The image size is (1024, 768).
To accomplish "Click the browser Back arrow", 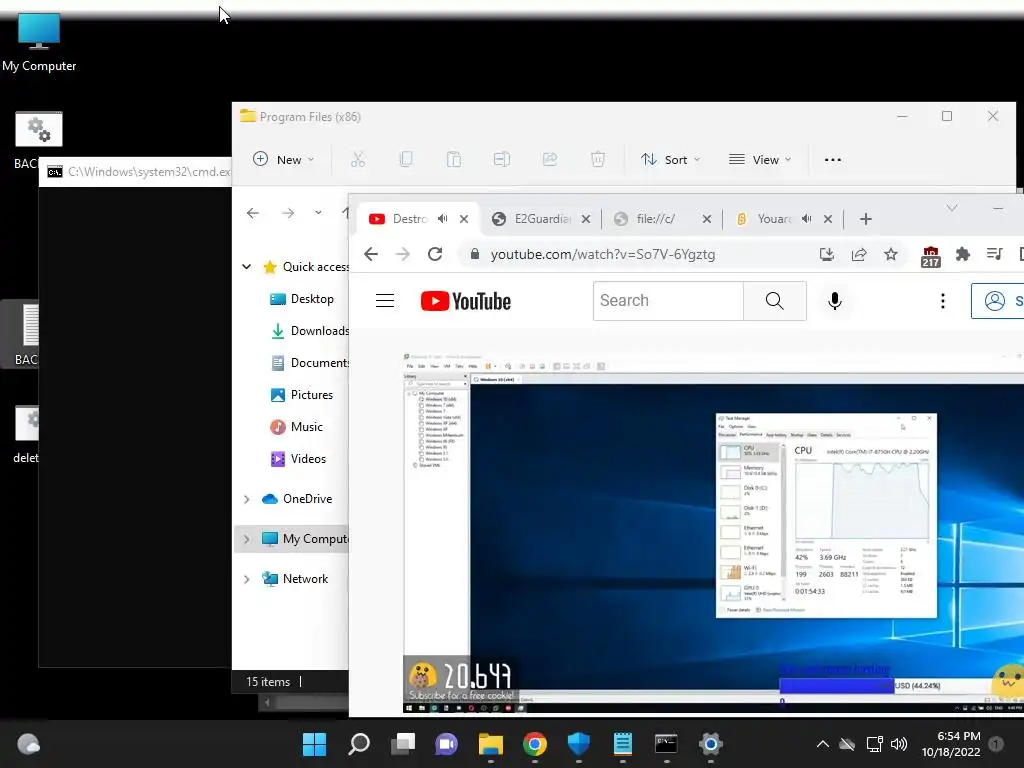I will tap(371, 254).
